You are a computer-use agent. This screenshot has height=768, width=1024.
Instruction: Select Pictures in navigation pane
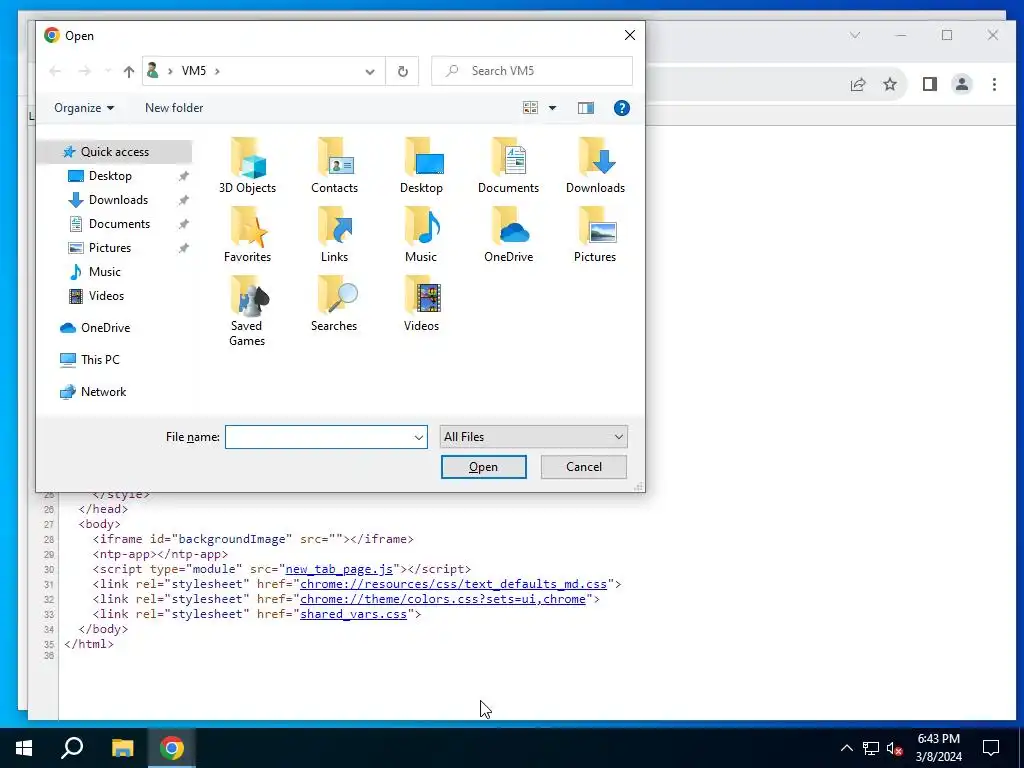tap(110, 248)
